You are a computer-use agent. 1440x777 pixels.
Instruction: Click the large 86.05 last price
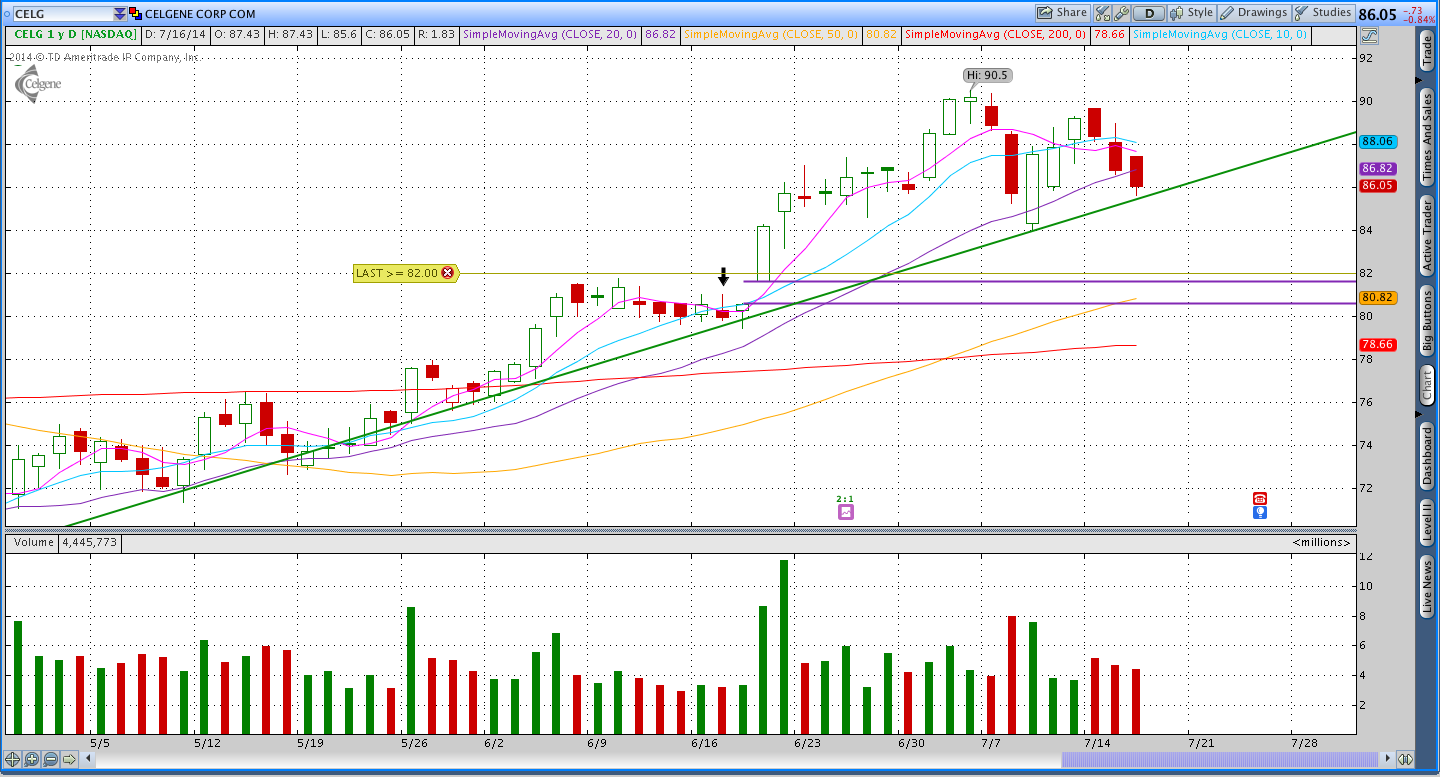(1377, 14)
